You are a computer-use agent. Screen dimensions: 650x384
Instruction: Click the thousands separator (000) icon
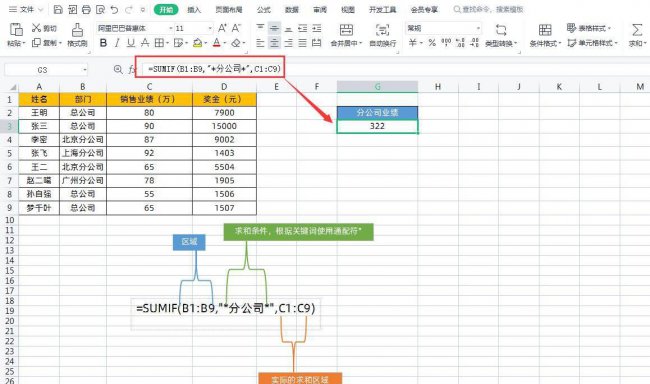pos(446,43)
